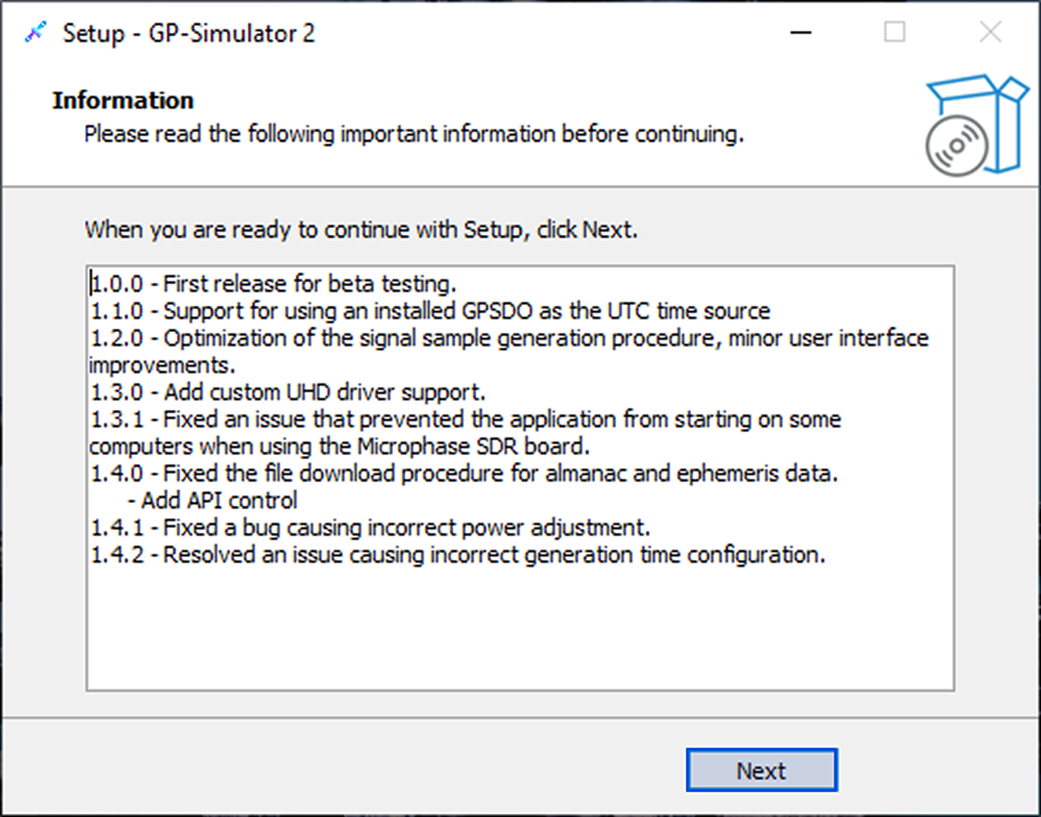
Task: Click the greyed-out maximize button
Action: 894,33
